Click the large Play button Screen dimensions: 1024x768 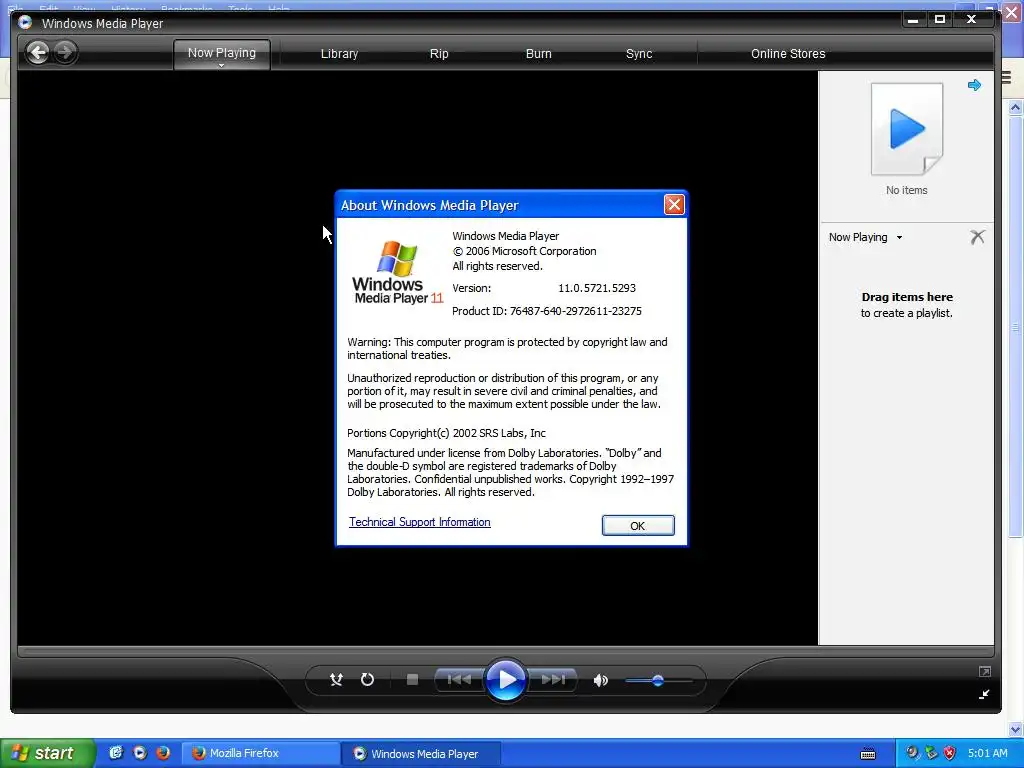pyautogui.click(x=506, y=680)
